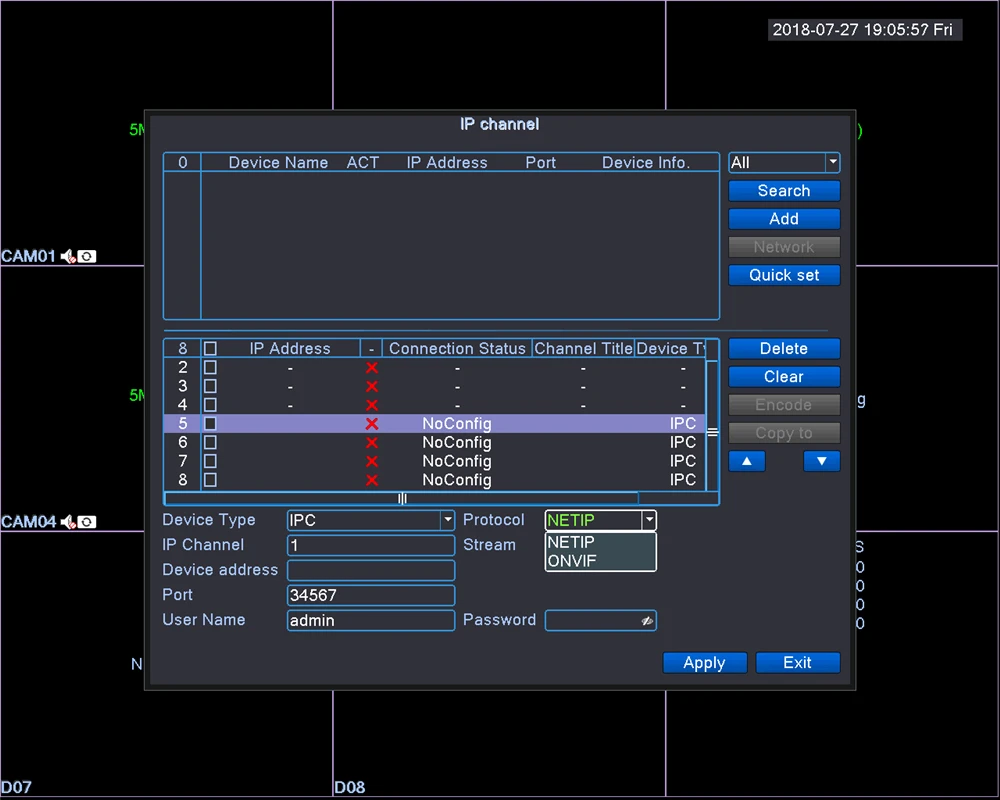Check the box for channel row 7
Viewport: 1000px width, 800px height.
point(210,461)
